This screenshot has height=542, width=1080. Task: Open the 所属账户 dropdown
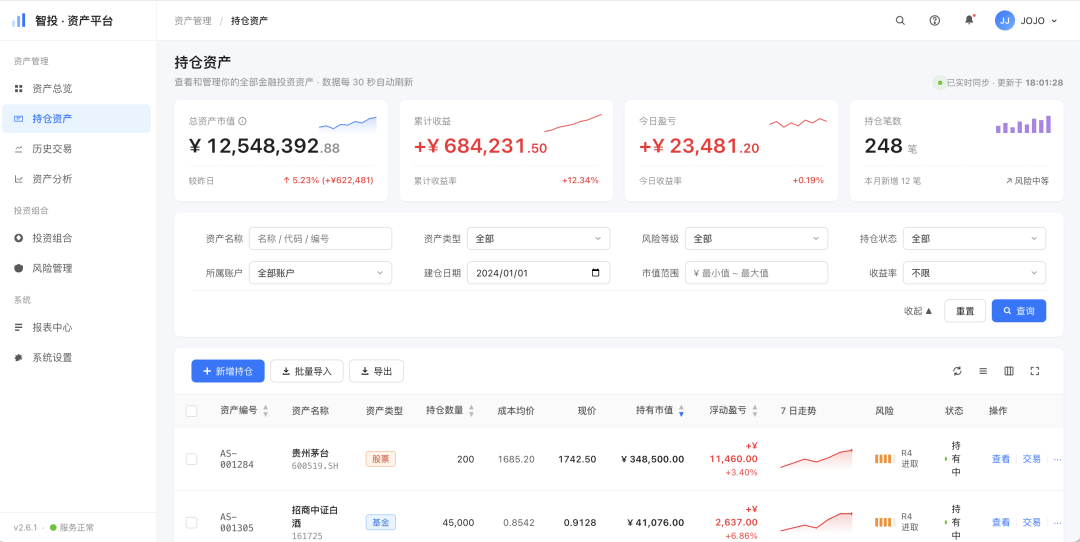tap(320, 273)
